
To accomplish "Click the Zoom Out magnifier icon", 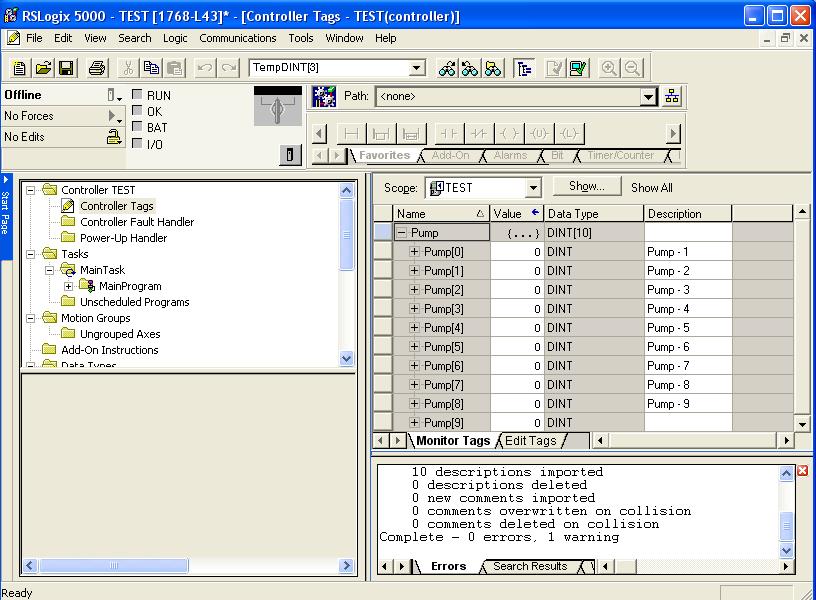I will tap(632, 68).
